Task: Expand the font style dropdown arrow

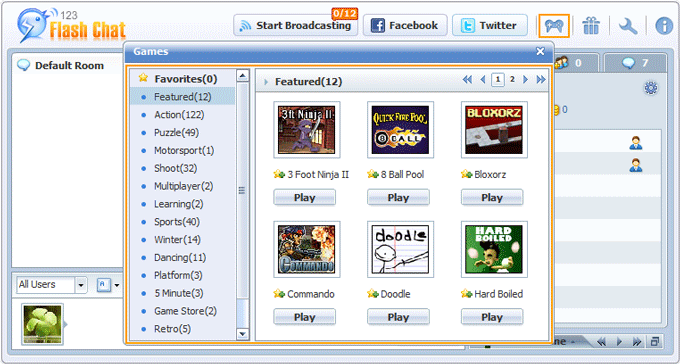Action: point(117,285)
